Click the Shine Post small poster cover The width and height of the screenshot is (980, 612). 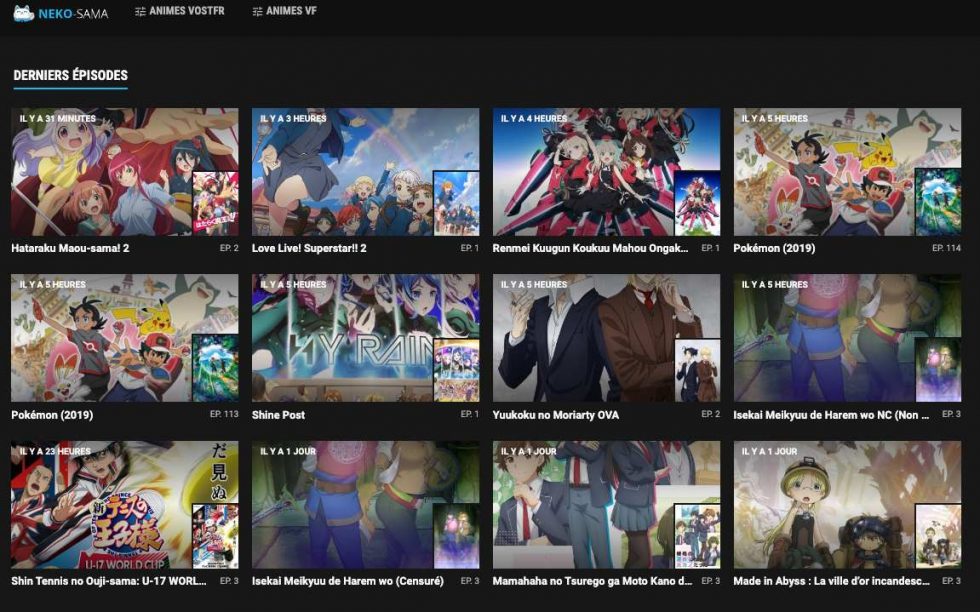click(x=456, y=370)
